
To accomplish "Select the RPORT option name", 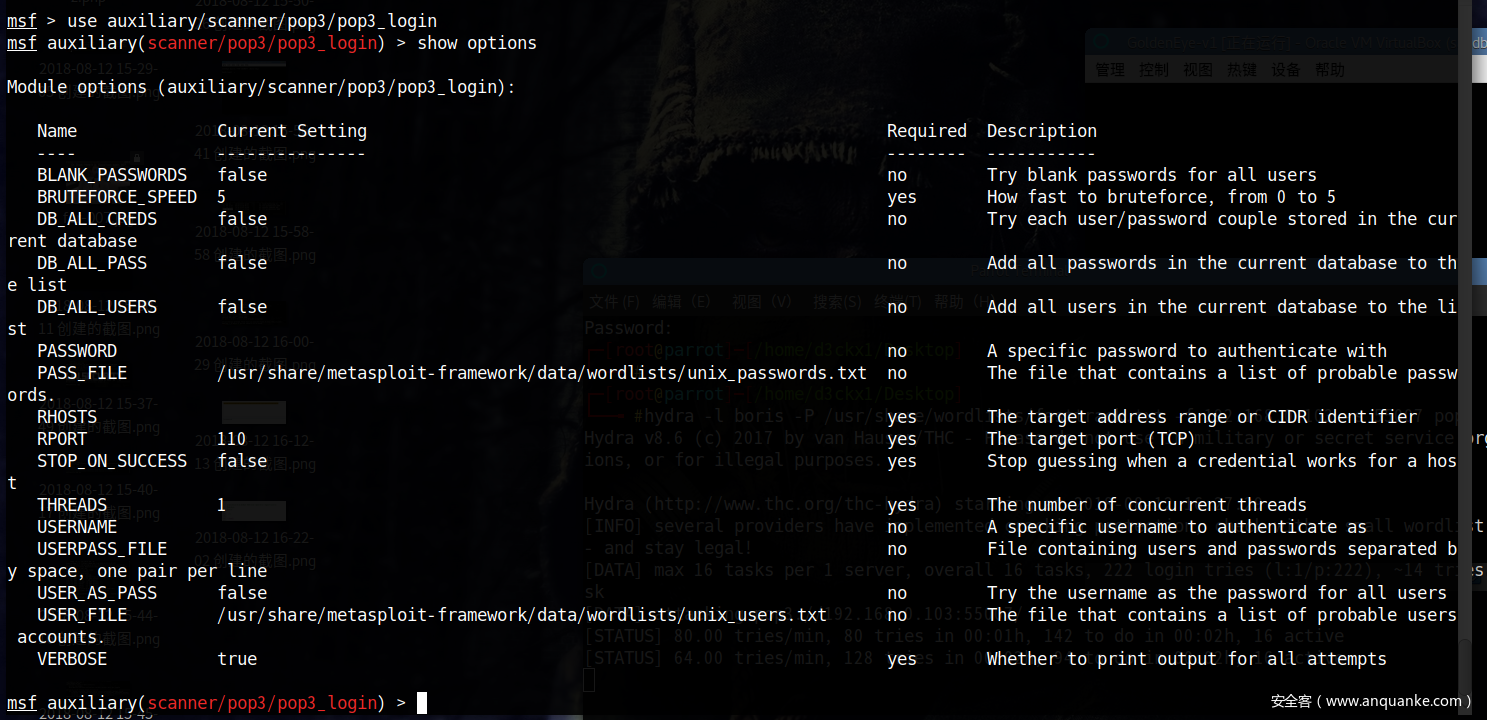I will point(62,439).
